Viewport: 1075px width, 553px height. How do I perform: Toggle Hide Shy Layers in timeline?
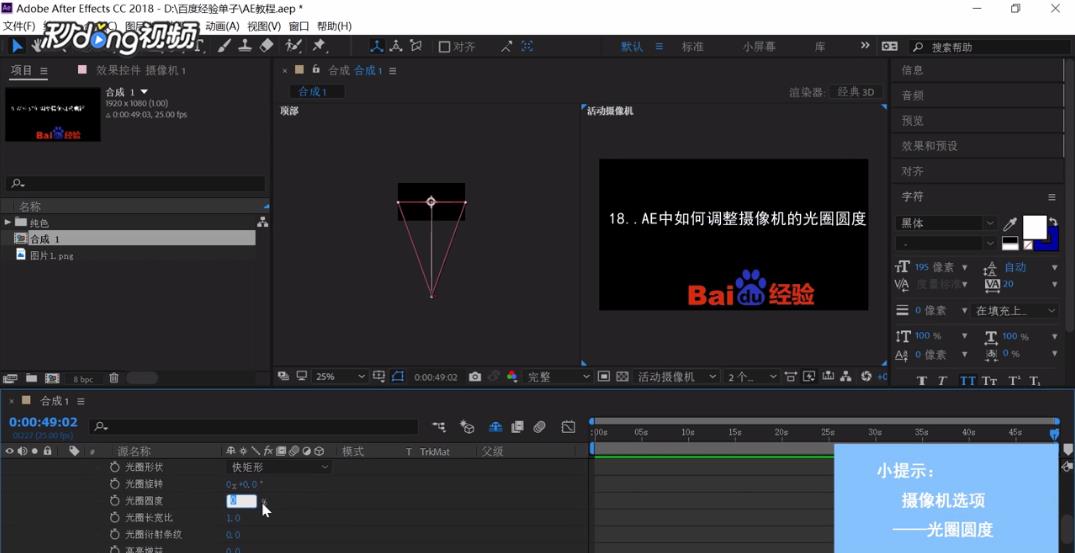tap(495, 427)
